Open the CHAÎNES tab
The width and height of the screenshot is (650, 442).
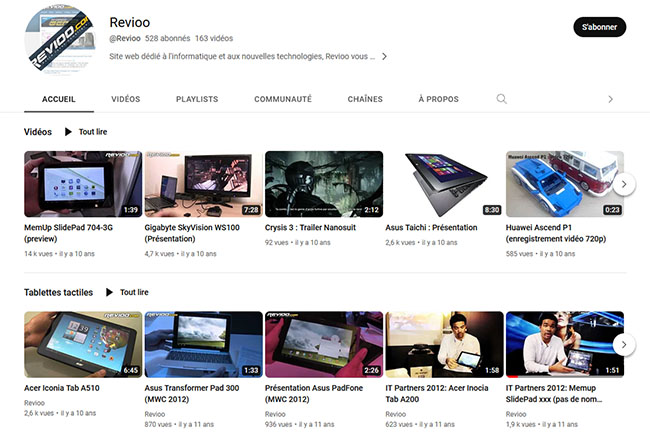pos(365,99)
